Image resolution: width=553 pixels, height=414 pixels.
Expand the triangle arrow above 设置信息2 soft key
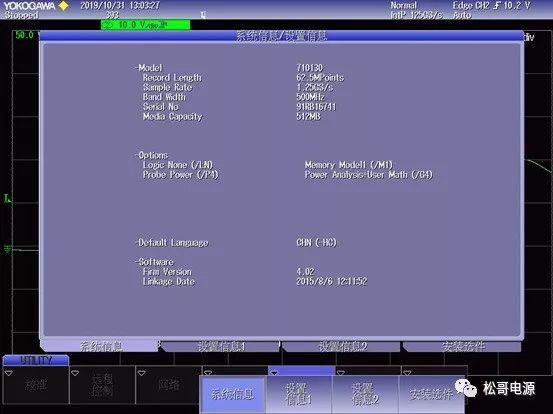(x=341, y=373)
